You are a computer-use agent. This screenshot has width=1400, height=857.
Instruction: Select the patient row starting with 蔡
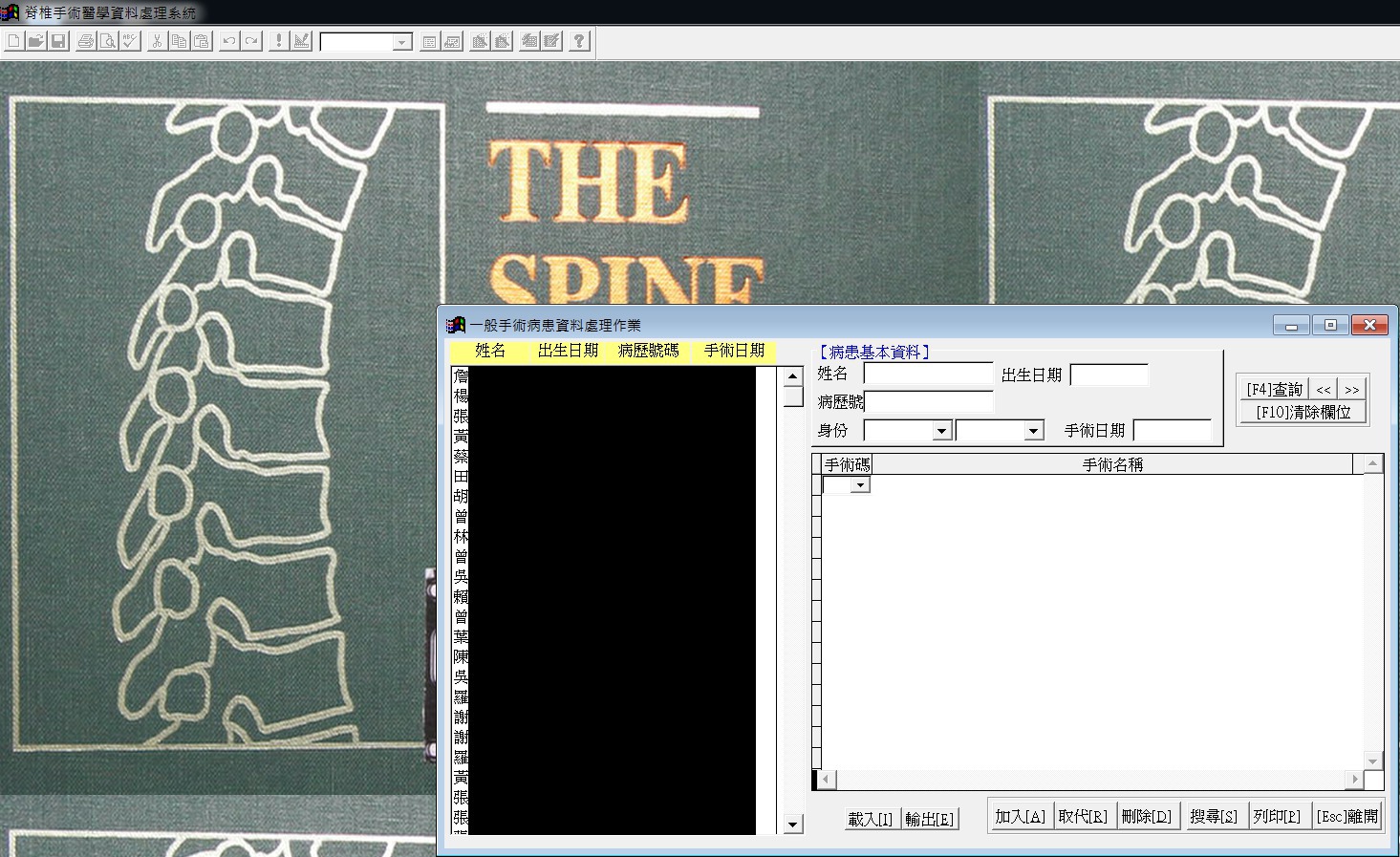click(614, 457)
